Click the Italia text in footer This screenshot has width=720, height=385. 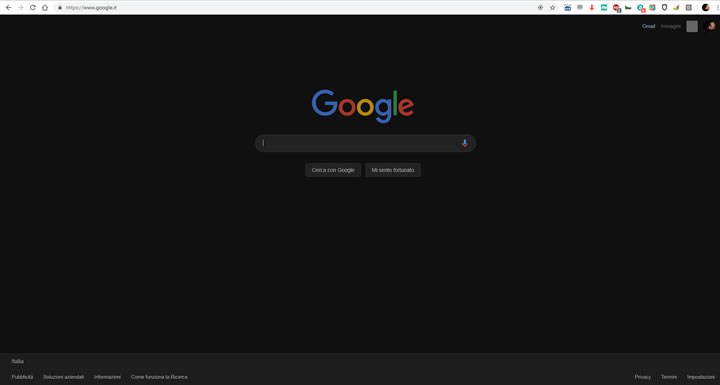[x=17, y=361]
